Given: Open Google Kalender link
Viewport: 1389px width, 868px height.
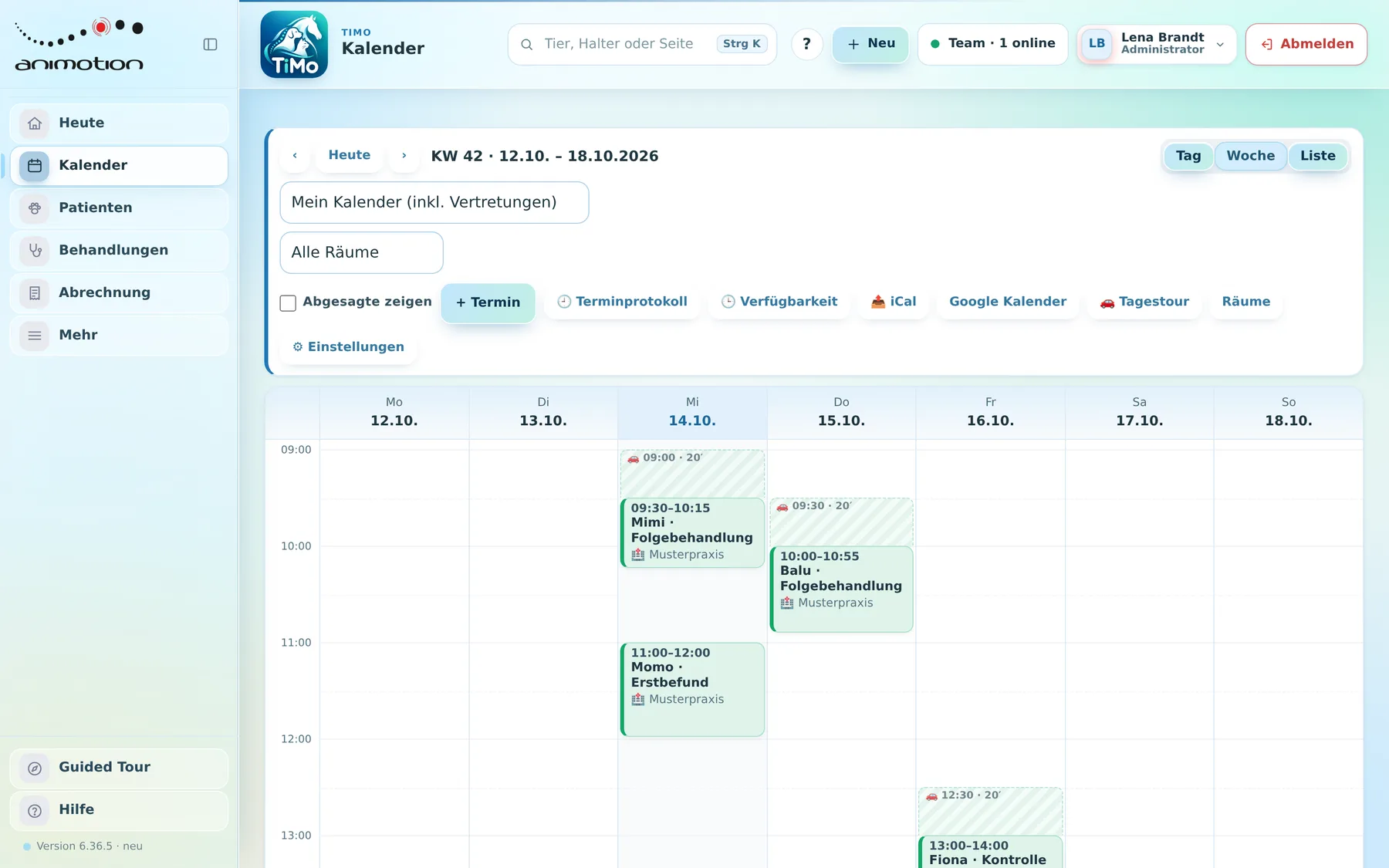Looking at the screenshot, I should 1008,302.
